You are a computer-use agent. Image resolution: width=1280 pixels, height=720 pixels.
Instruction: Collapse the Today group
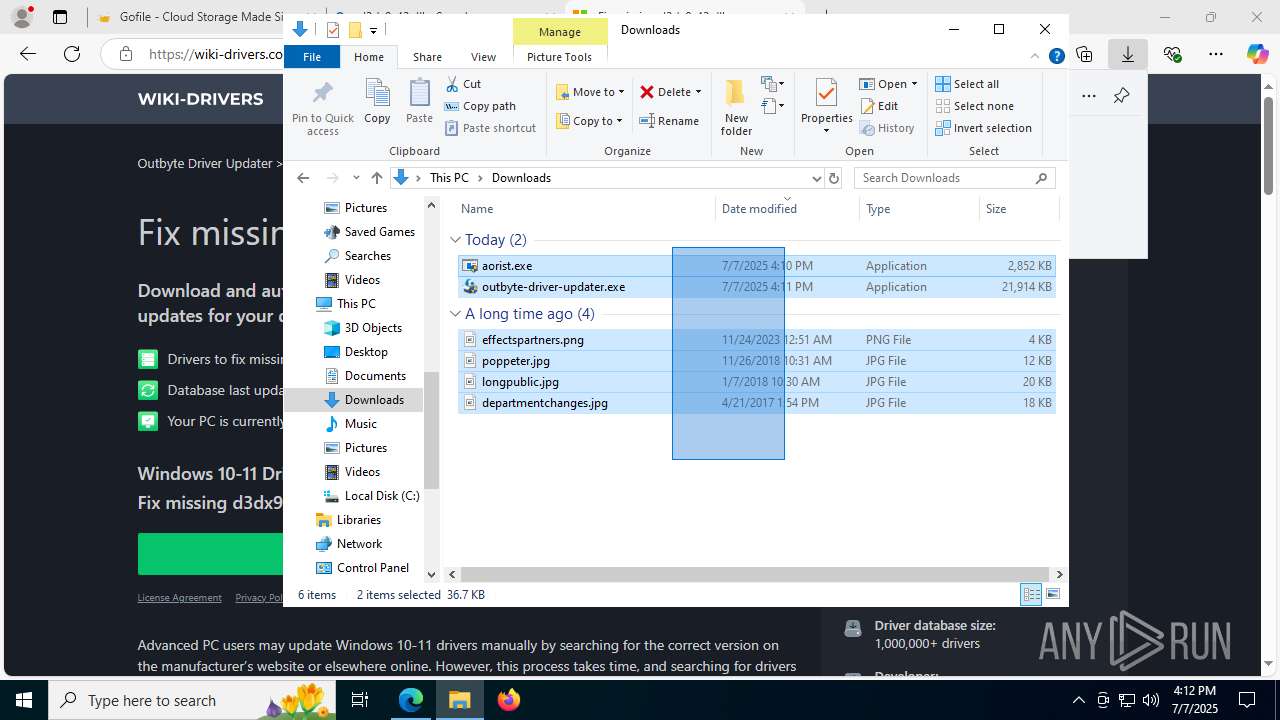[455, 240]
